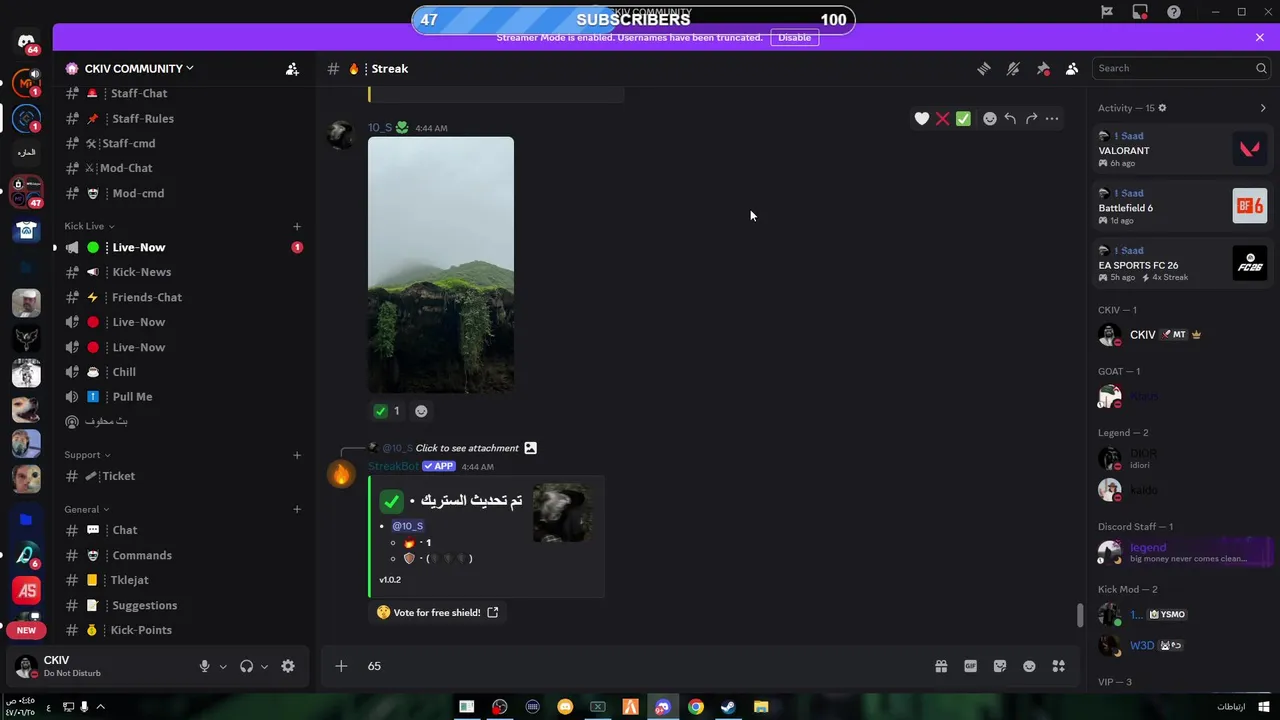The height and width of the screenshot is (720, 1280).
Task: Open microphone input device dropdown
Action: 223,666
